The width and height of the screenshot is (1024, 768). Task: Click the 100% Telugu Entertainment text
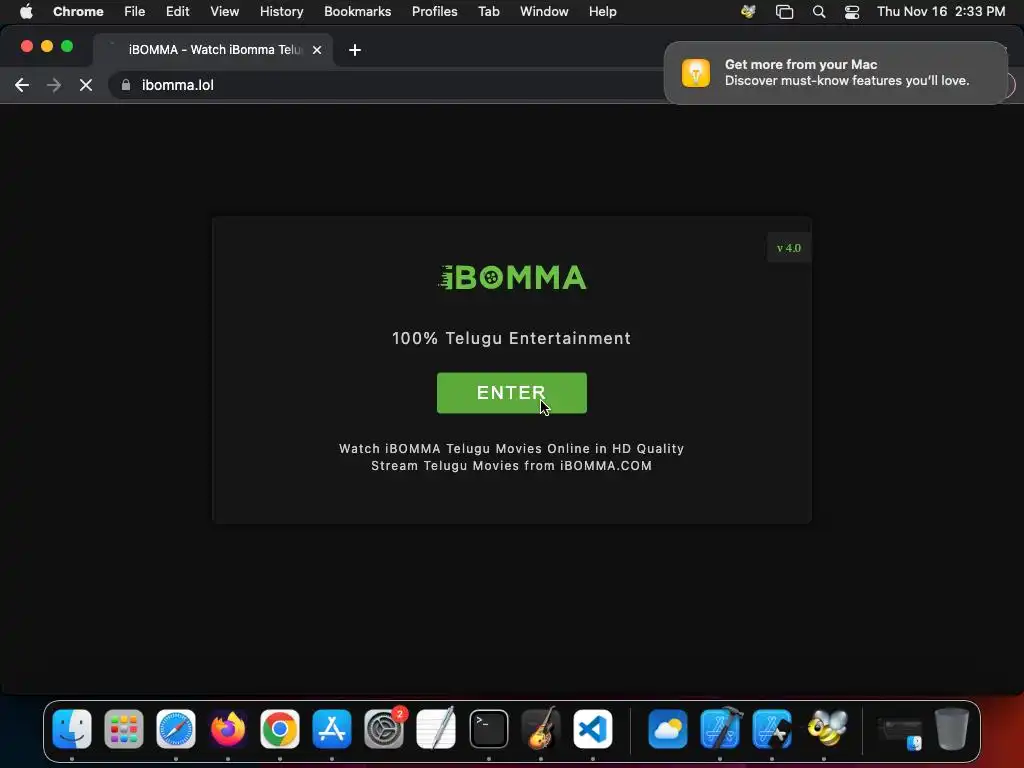(x=511, y=338)
